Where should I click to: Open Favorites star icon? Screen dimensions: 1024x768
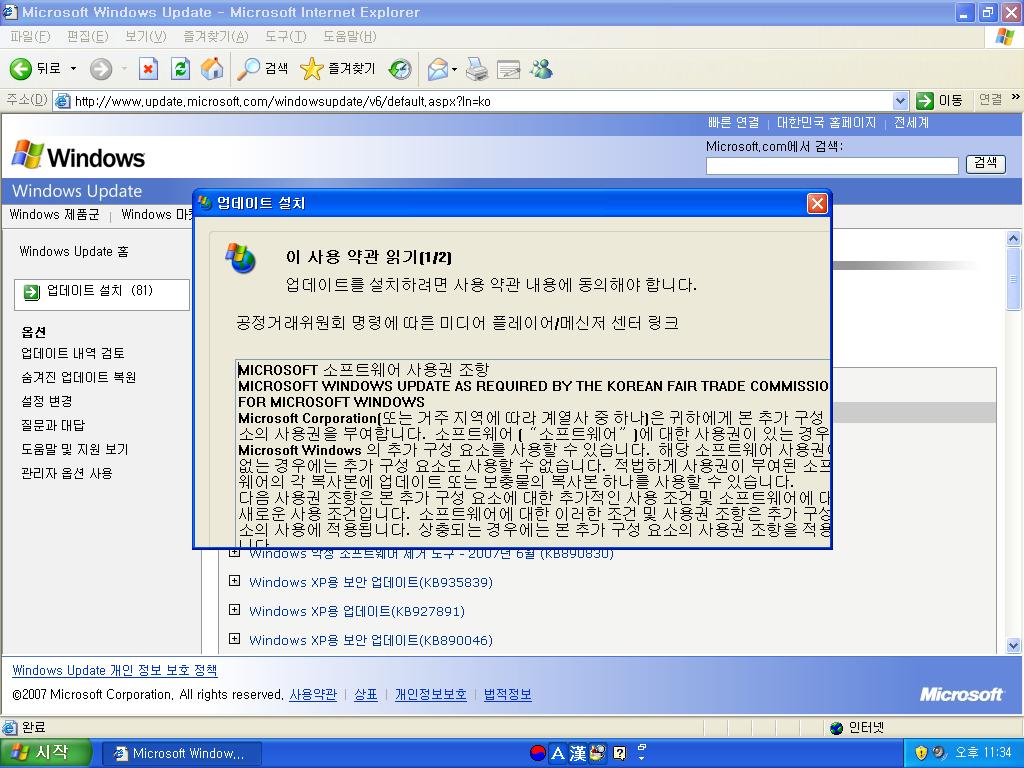[x=312, y=69]
